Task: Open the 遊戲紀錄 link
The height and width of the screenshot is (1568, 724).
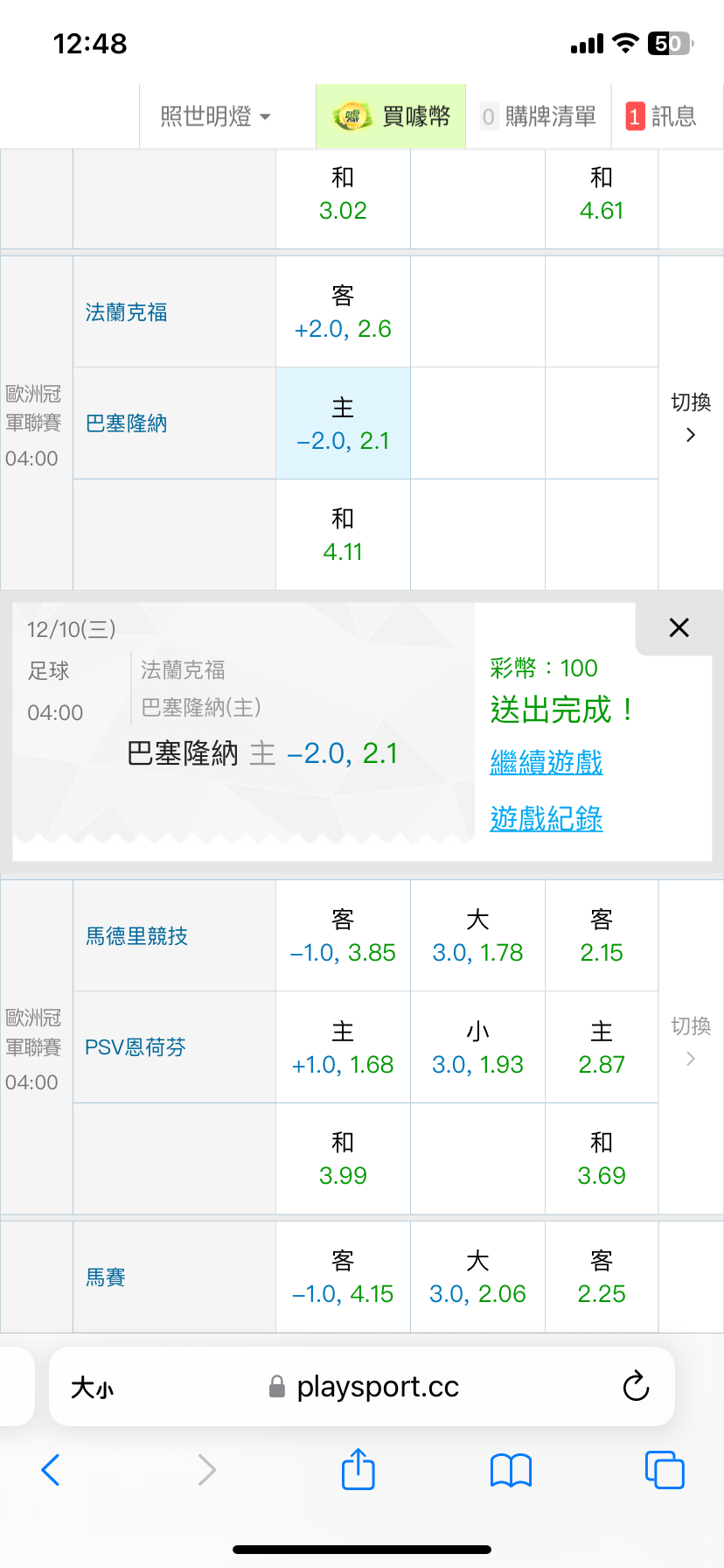Action: 546,819
